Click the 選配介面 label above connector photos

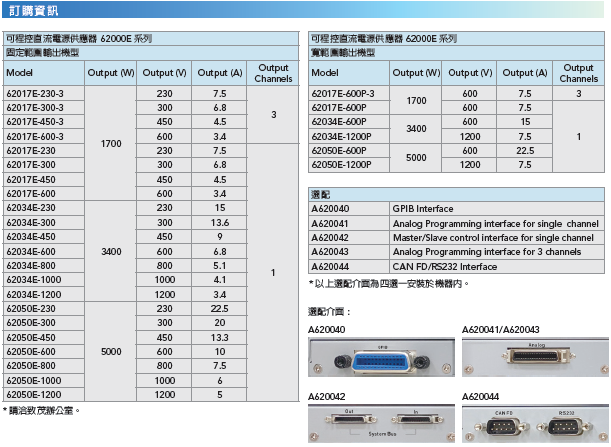(x=329, y=312)
